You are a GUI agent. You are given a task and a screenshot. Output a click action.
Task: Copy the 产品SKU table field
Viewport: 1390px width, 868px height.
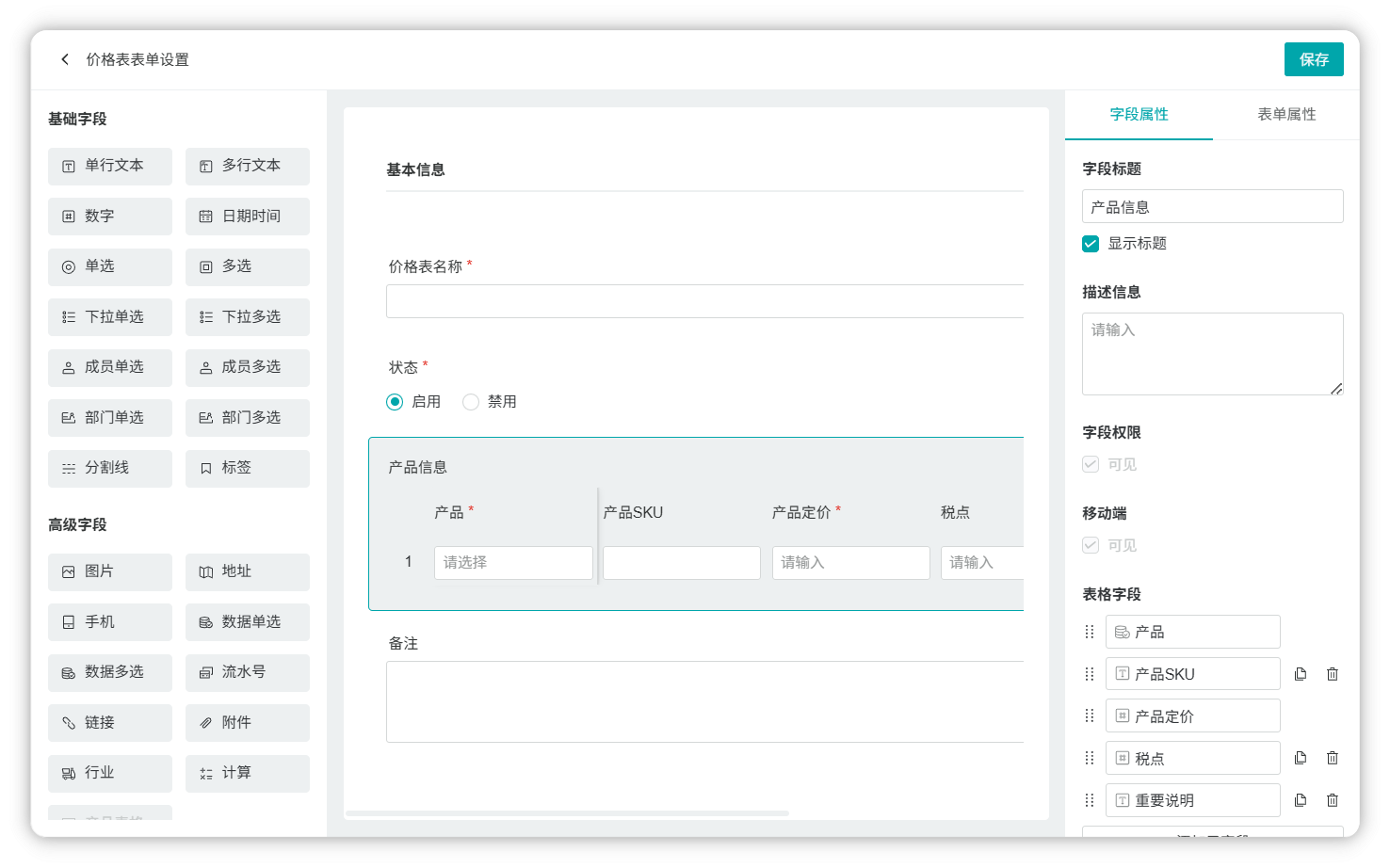[x=1301, y=674]
